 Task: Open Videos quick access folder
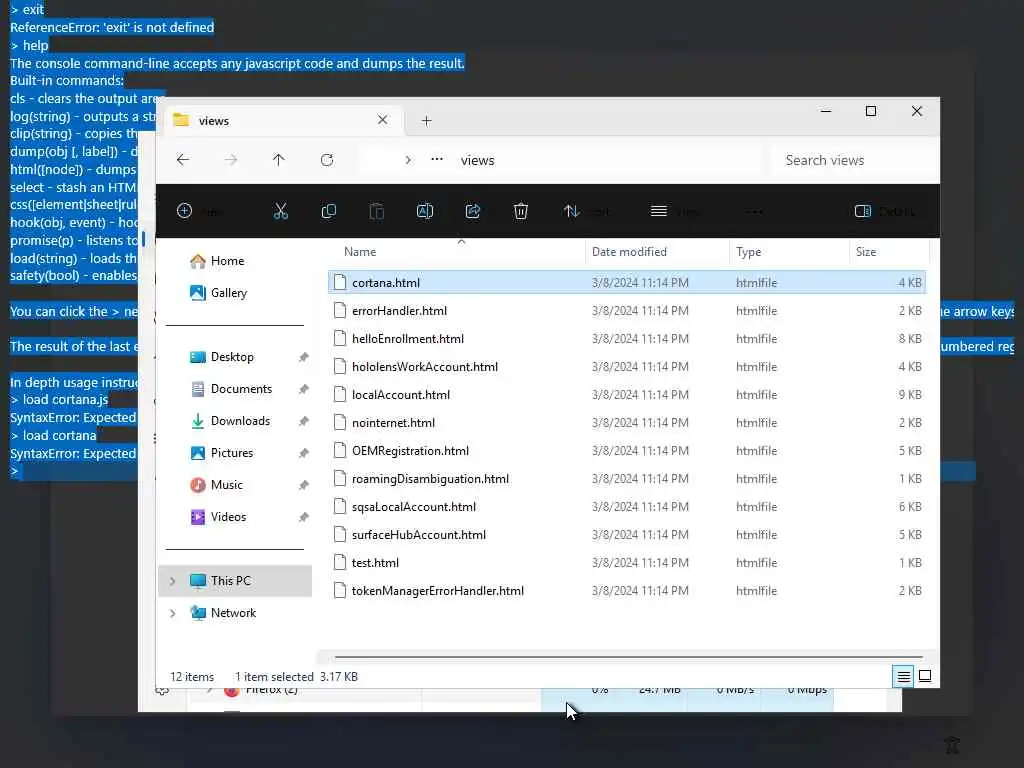tap(229, 517)
